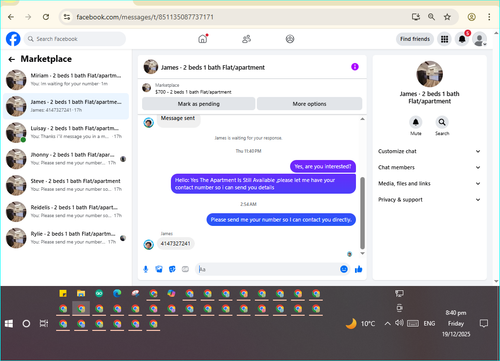Open the Facebook logo home link
The image size is (500, 361).
(13, 39)
